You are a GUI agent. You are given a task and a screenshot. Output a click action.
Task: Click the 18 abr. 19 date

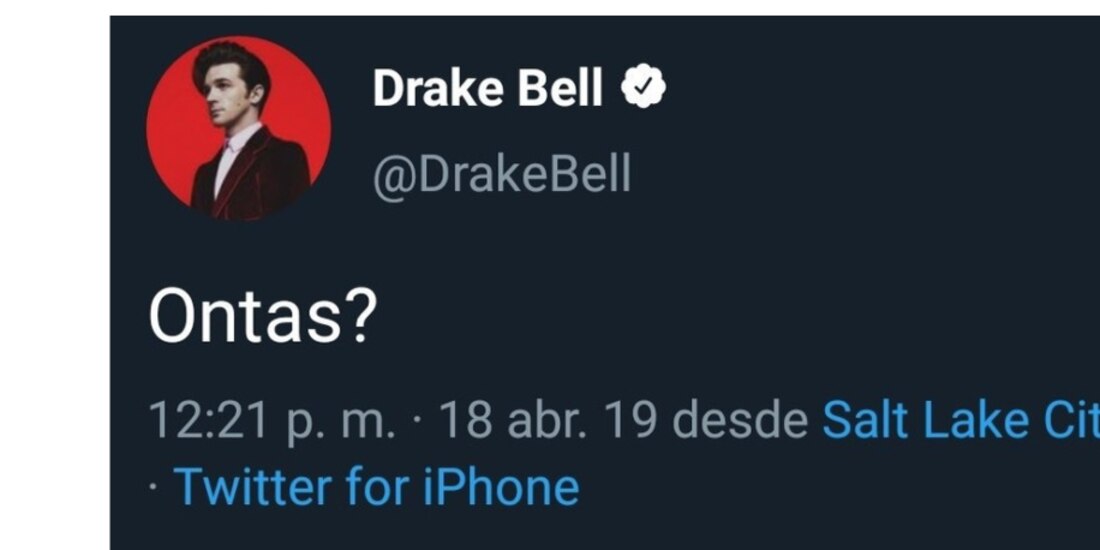(x=548, y=422)
